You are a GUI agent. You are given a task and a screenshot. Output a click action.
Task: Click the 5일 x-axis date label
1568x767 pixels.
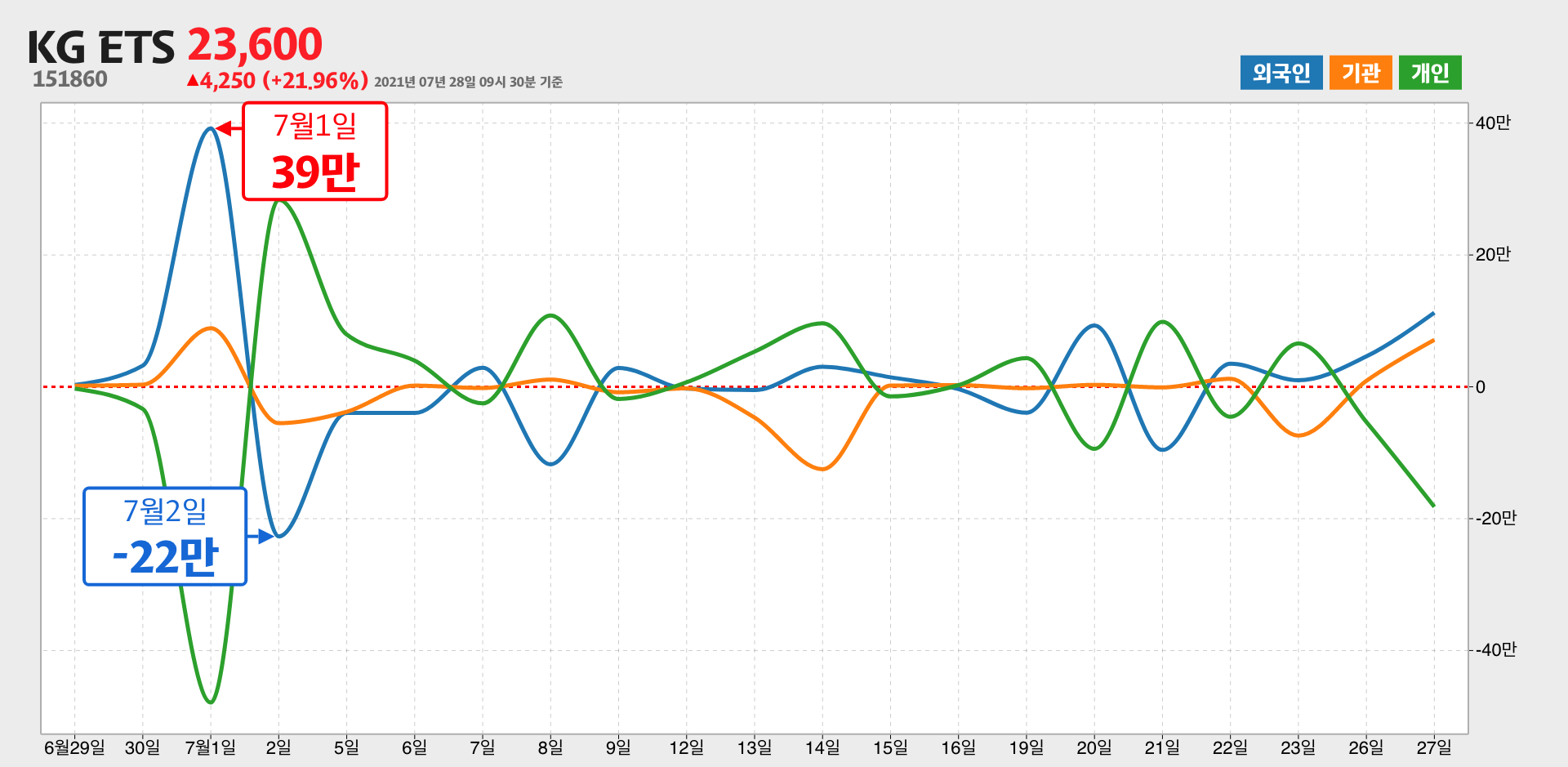click(x=346, y=747)
